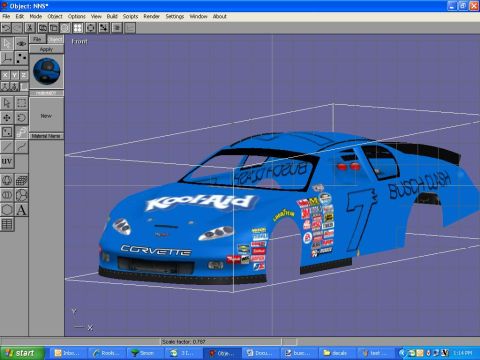Click the material name label under the sphere
Viewport: 480px width, 360px height.
pyautogui.click(x=46, y=93)
